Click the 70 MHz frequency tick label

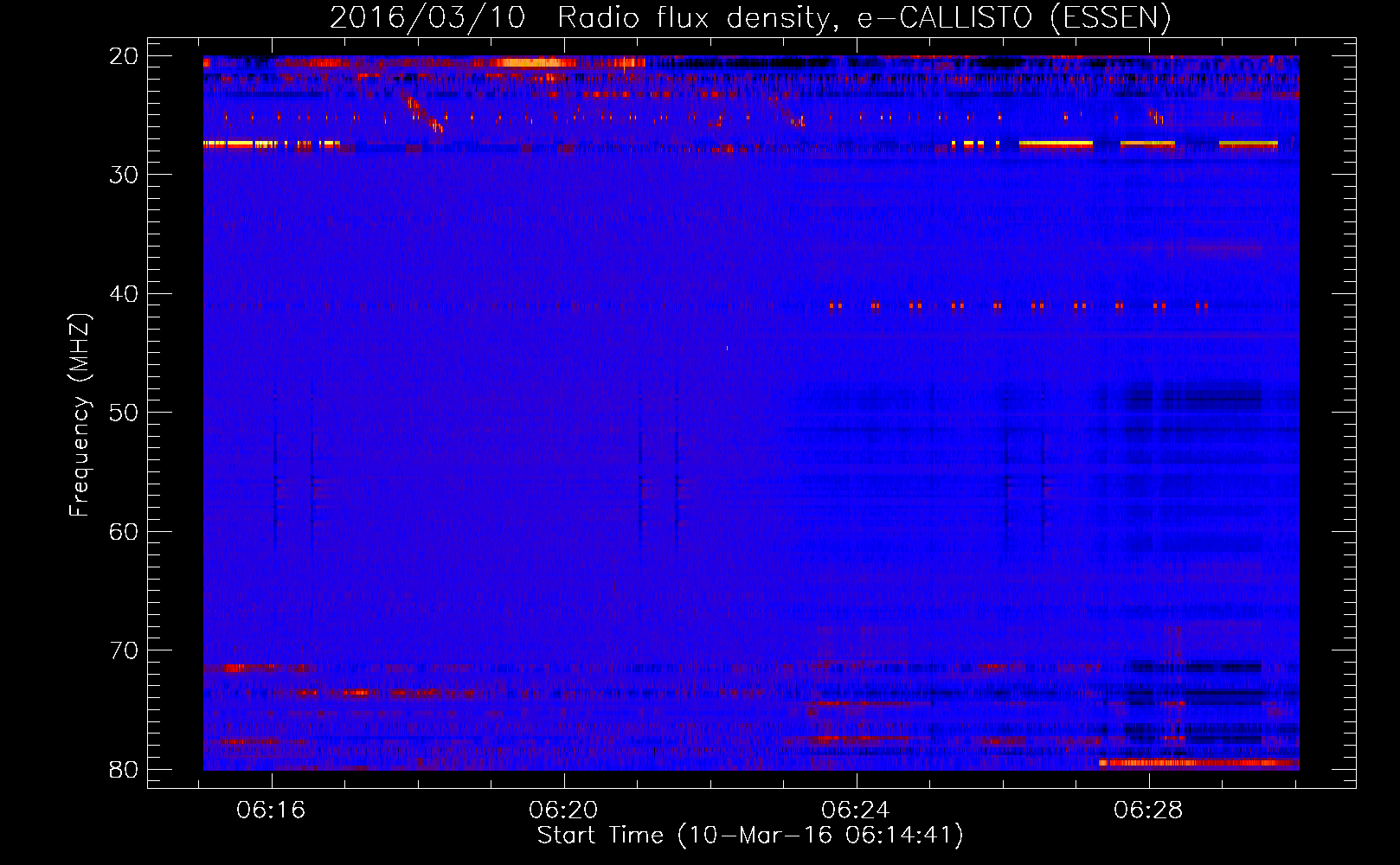pos(124,650)
